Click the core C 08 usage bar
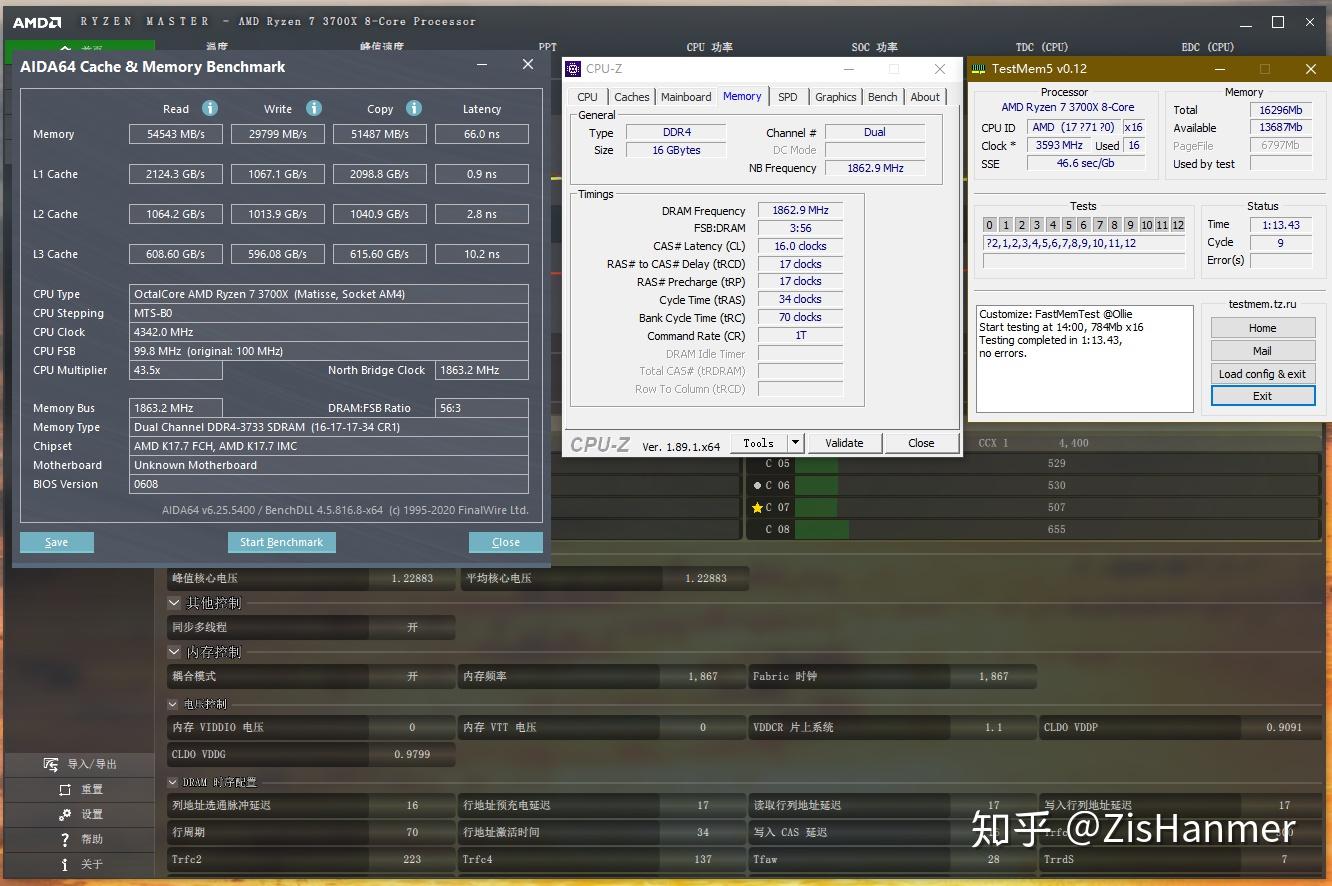The image size is (1332, 886). coord(1057,529)
